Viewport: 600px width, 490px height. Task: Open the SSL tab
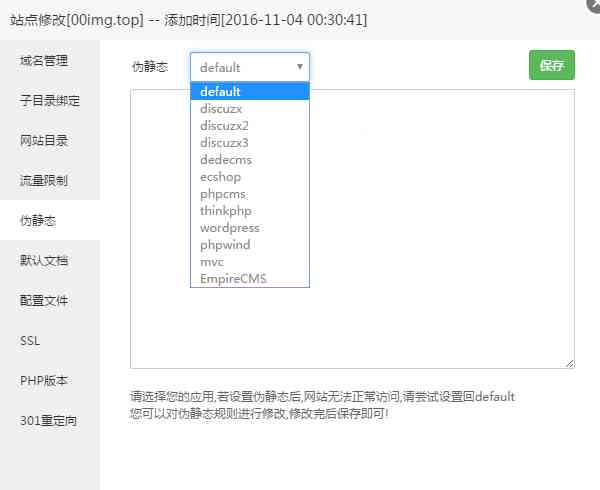(x=50, y=340)
